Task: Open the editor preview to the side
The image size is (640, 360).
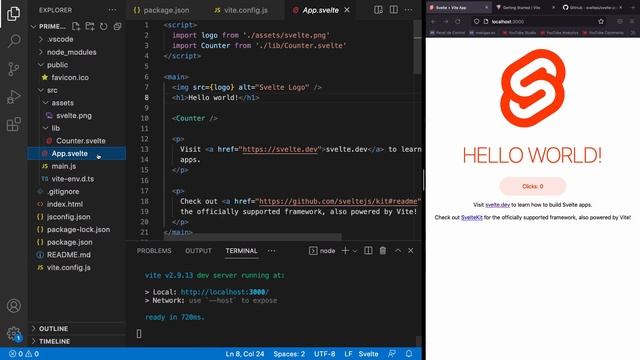Action: [378, 10]
